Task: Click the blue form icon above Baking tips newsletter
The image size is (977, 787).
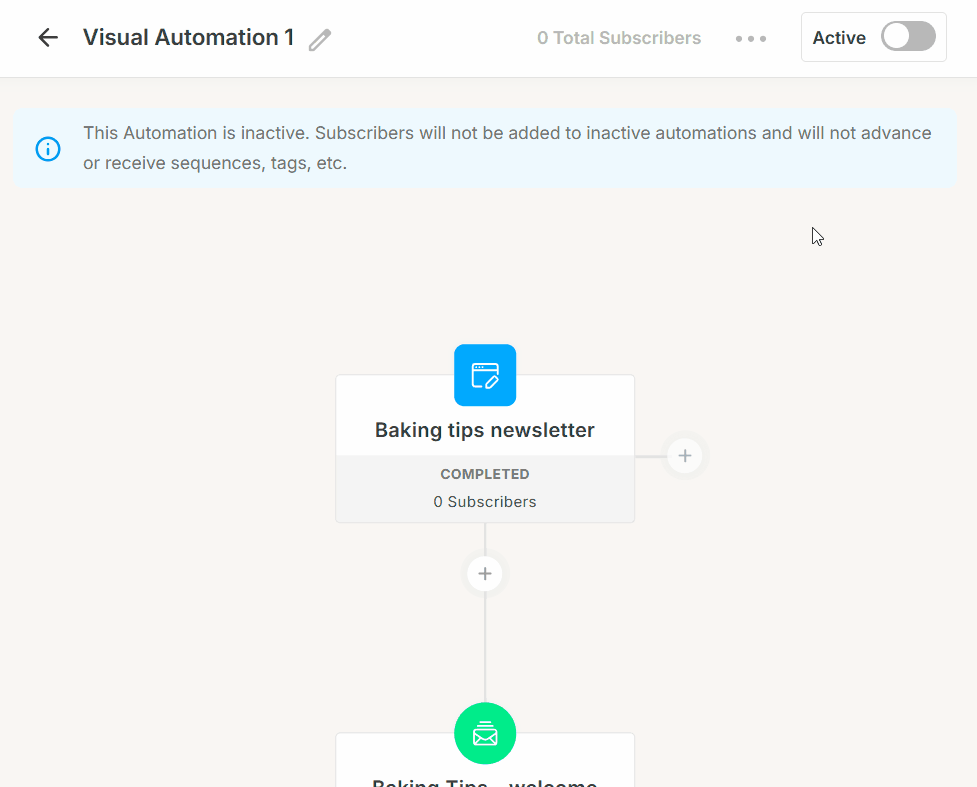Action: pyautogui.click(x=485, y=375)
